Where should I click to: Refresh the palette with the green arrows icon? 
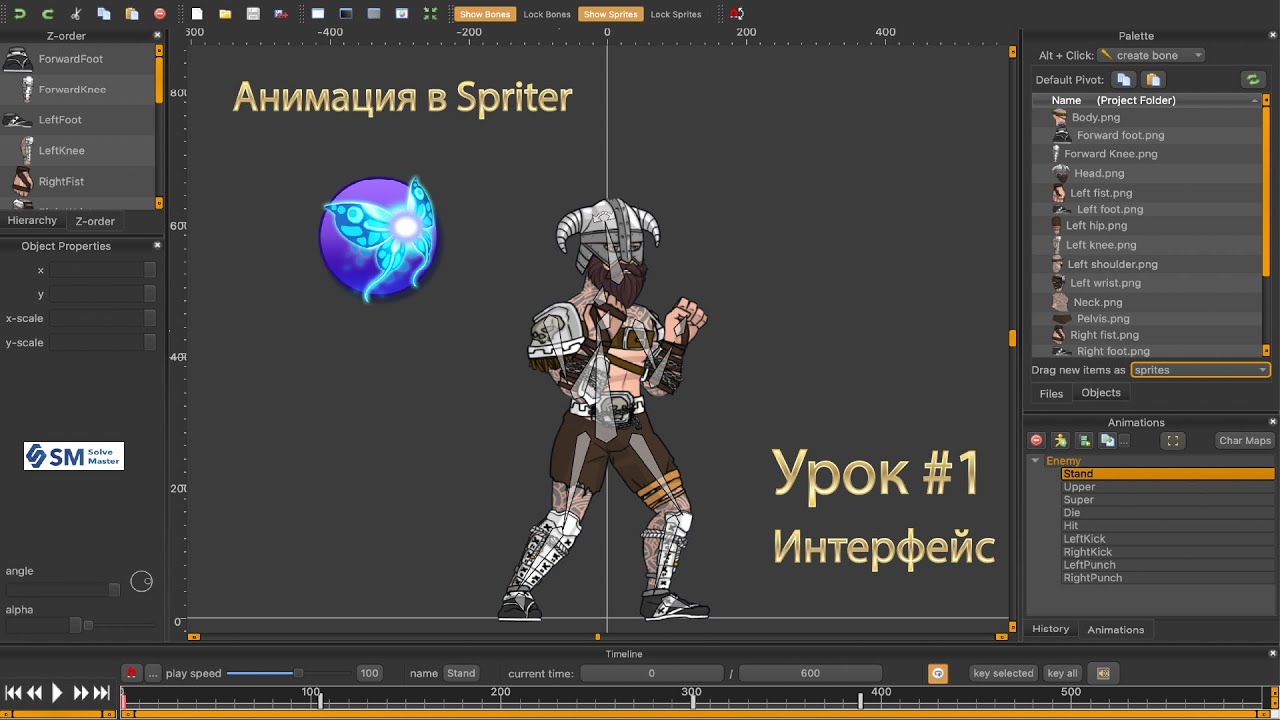1252,80
